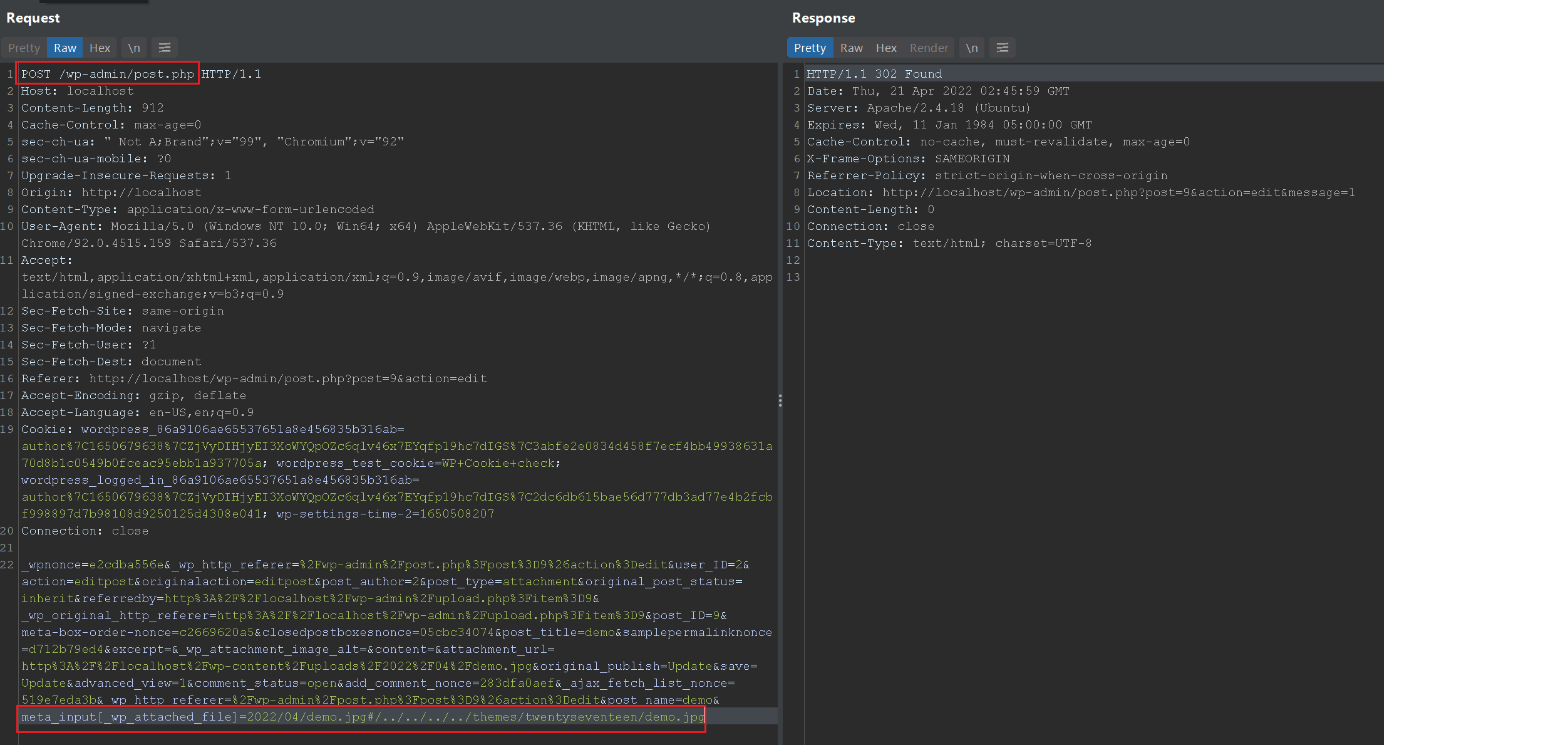Click the POST /wp-admin/post.php request line
The image size is (1568, 745).
point(141,74)
